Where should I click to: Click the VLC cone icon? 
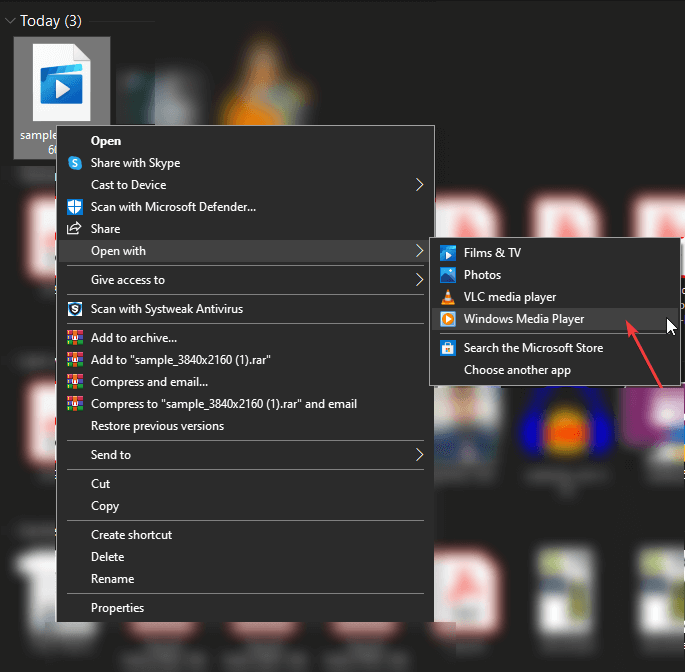[448, 297]
